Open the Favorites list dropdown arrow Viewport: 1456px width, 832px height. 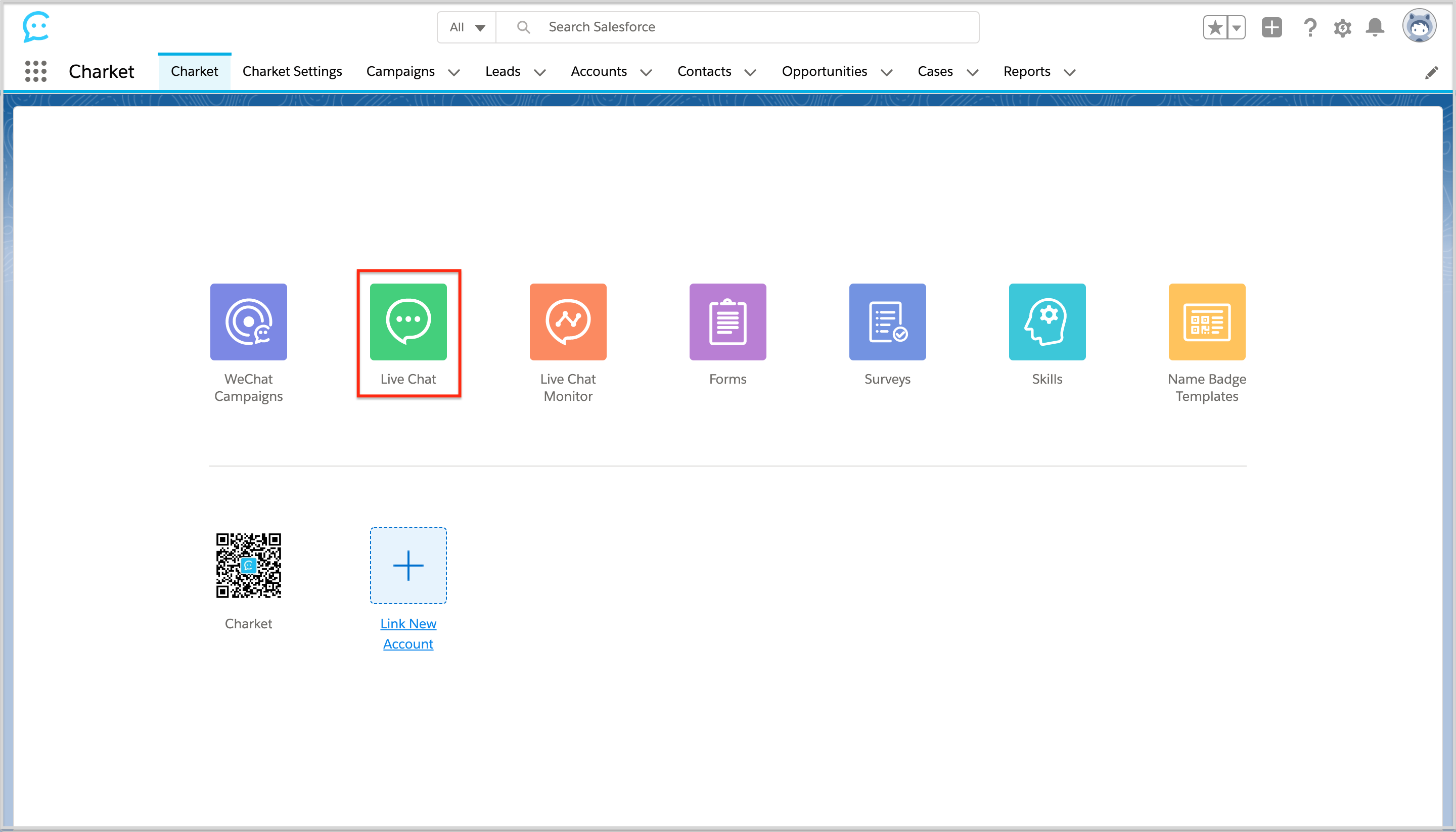coord(1236,27)
